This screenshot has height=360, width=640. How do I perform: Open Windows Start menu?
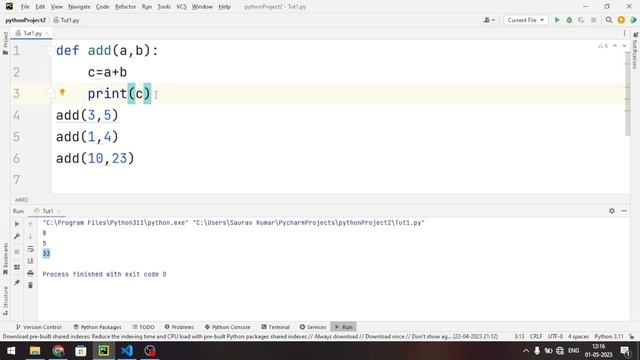pyautogui.click(x=11, y=351)
